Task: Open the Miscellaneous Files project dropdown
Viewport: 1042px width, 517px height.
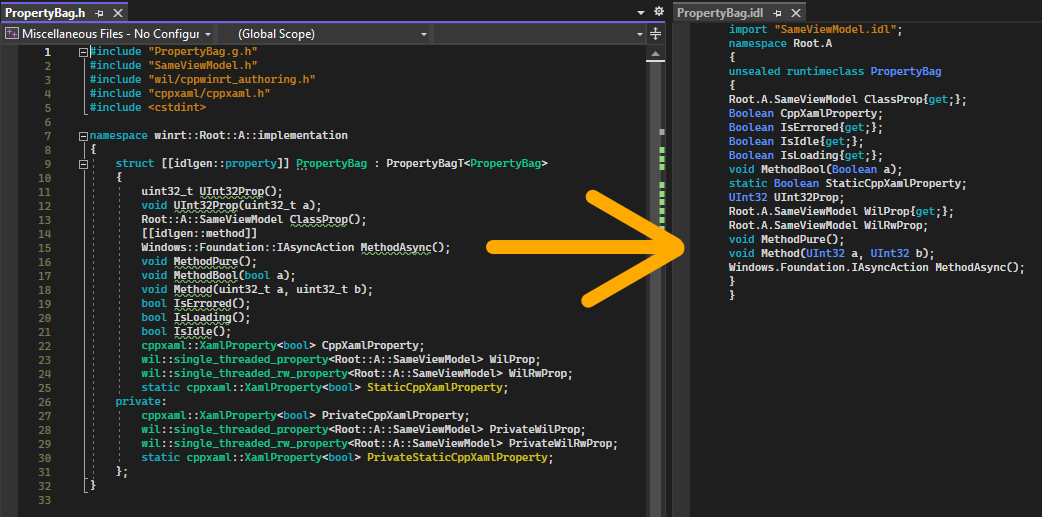Action: [x=208, y=34]
